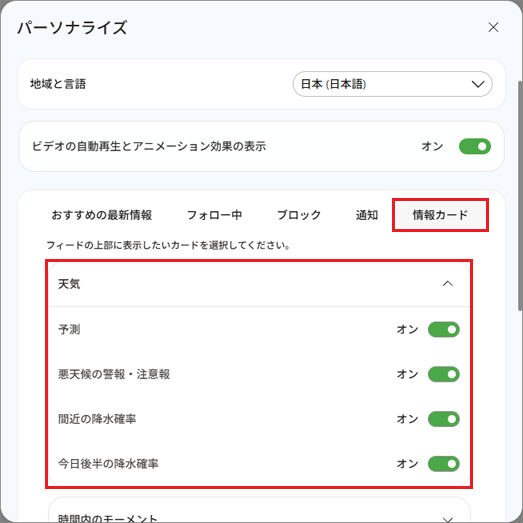Toggle 間近の降水確率 switch
Image resolution: width=523 pixels, height=523 pixels.
tap(444, 419)
